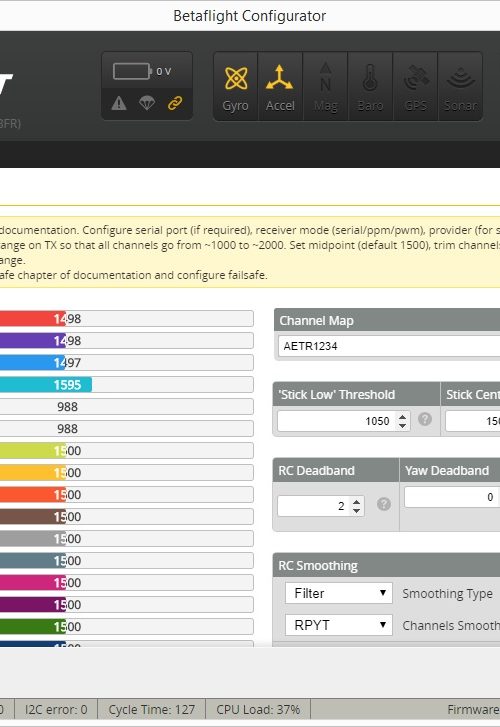Click the upper channel bar showing 988

click(x=126, y=407)
